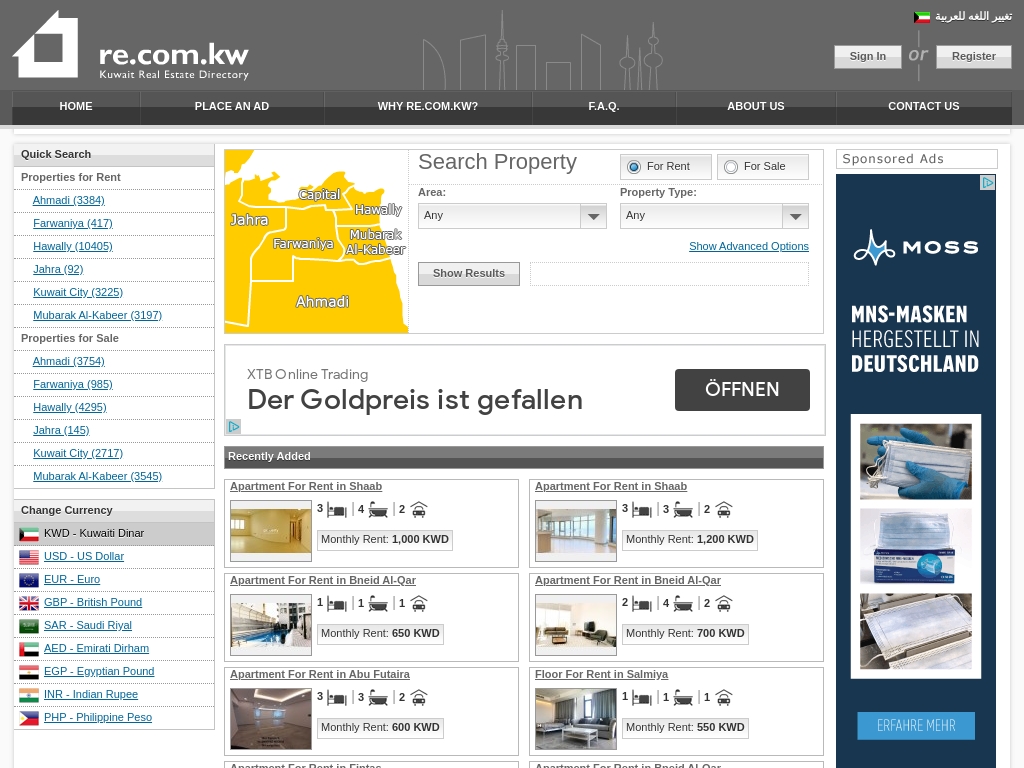Open Kuwait City (3225) rent listings
Viewport: 1024px width, 768px height.
pyautogui.click(x=78, y=292)
